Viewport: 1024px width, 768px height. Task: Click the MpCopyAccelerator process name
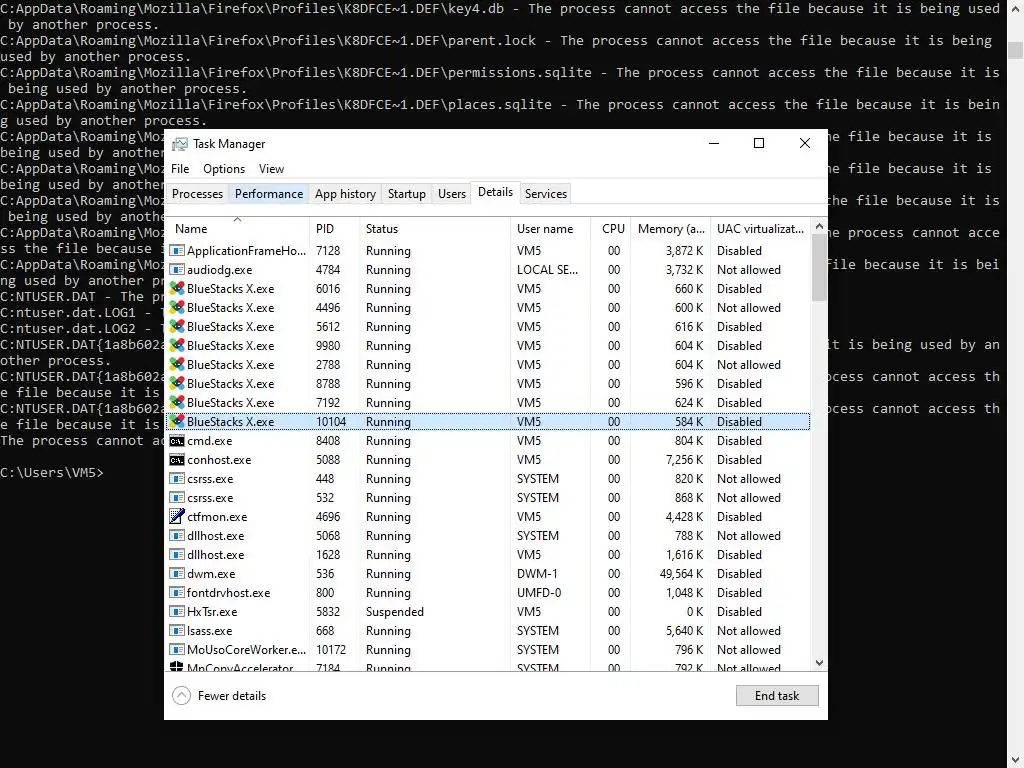click(240, 667)
